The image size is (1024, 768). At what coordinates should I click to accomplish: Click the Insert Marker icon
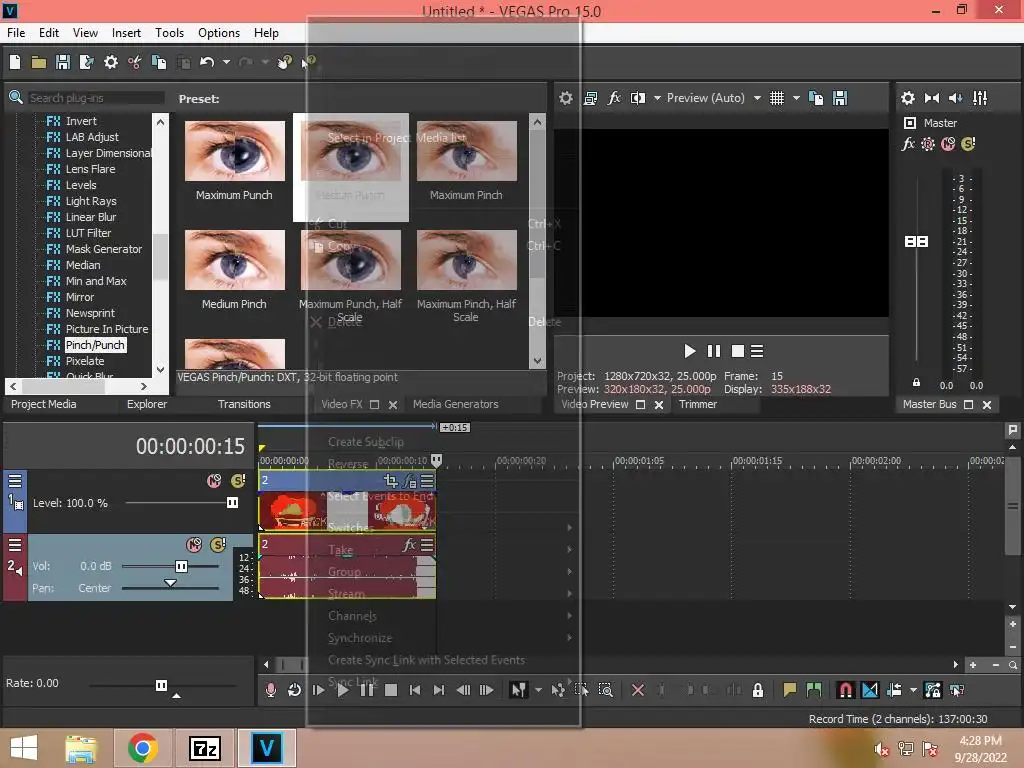(790, 690)
